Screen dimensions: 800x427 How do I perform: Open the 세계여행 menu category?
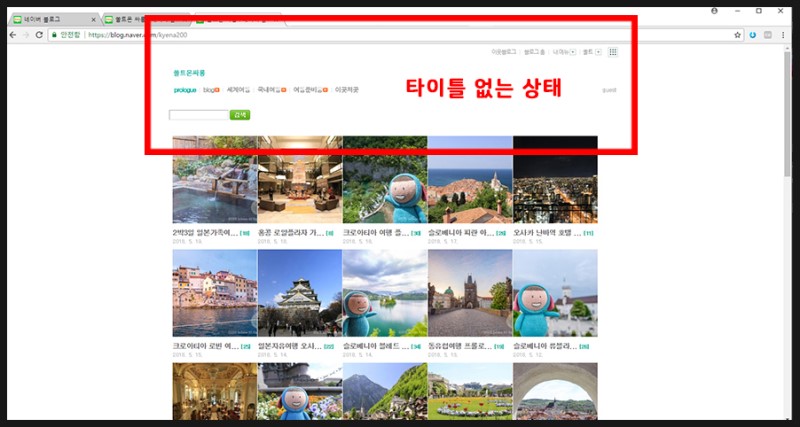(238, 90)
